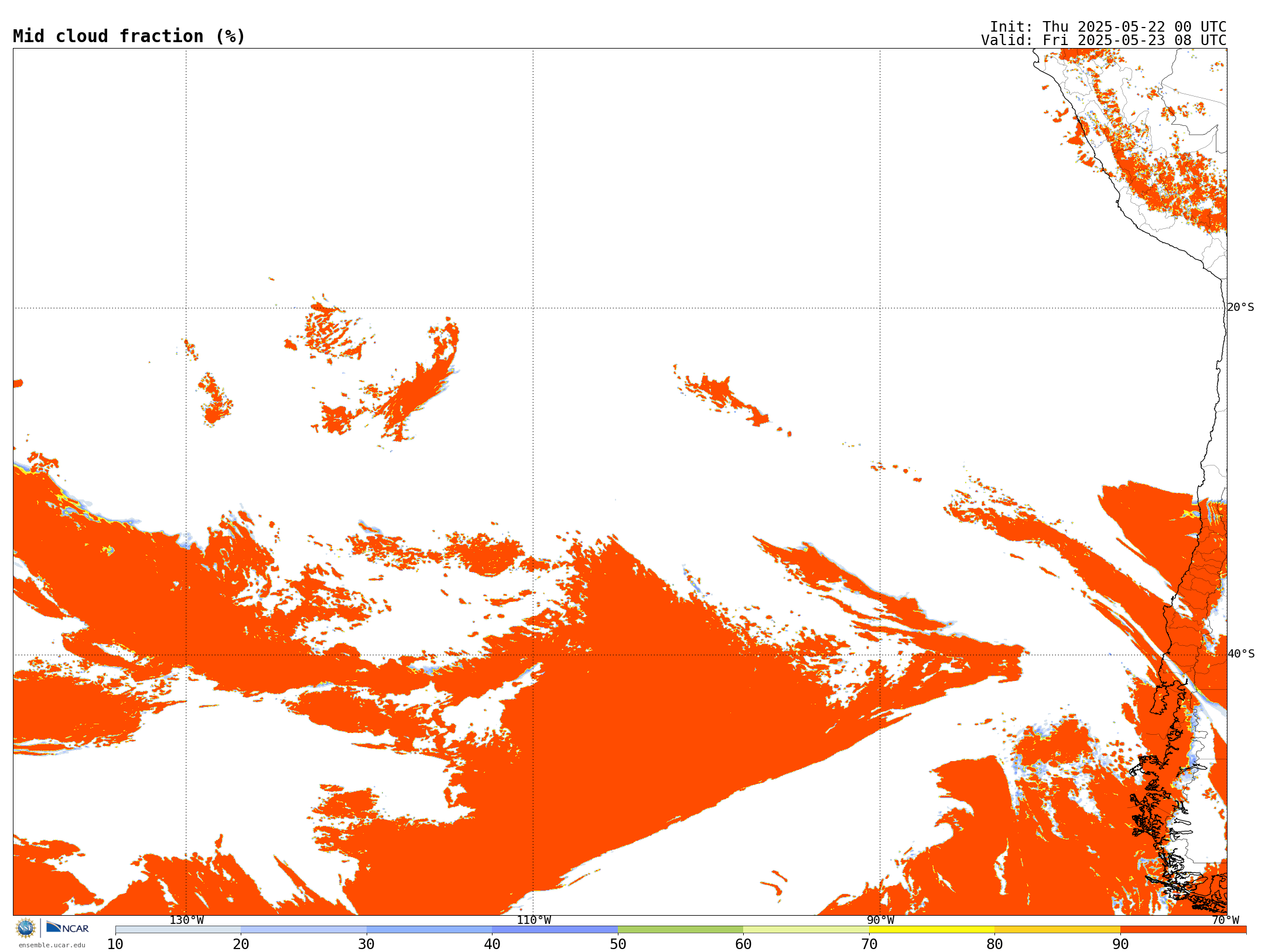
Task: Click the colorbar label 50
Action: (x=618, y=944)
